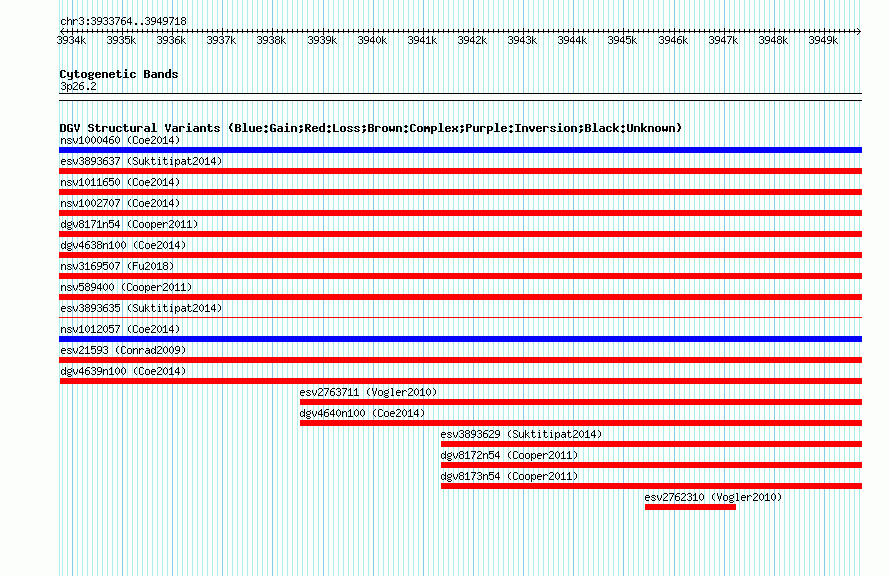Open the nsv1011650 (Coe2014) variant label
Screen dimensions: 890x576
120,182
